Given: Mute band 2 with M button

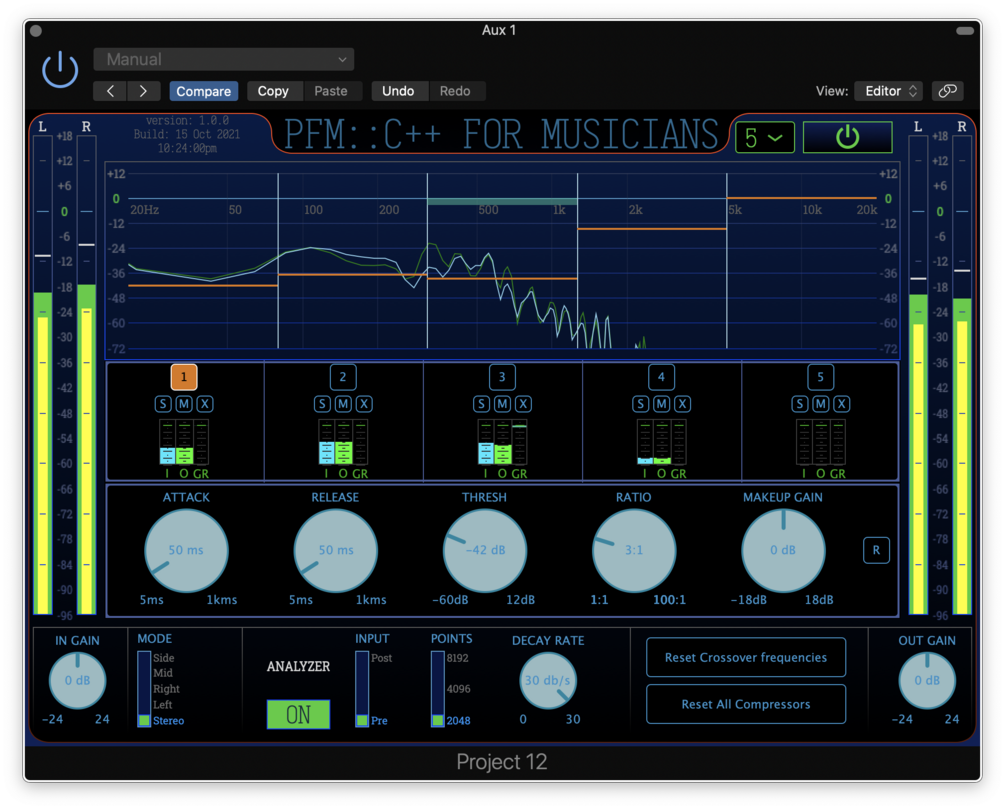Looking at the screenshot, I should pos(343,404).
